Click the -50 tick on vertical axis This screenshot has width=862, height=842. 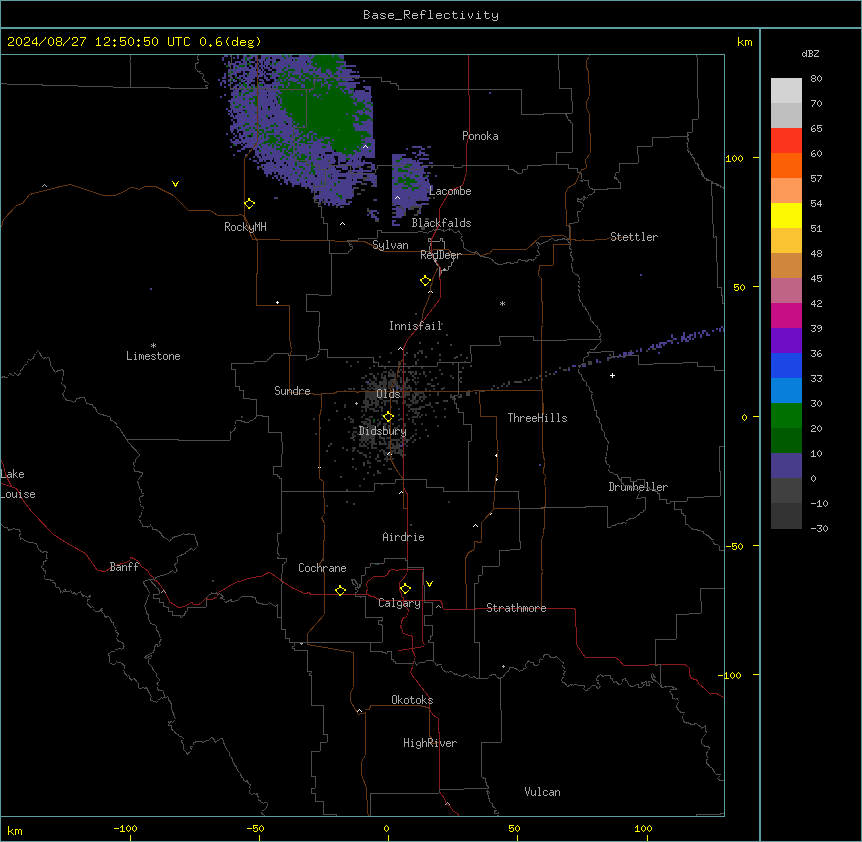click(x=734, y=546)
